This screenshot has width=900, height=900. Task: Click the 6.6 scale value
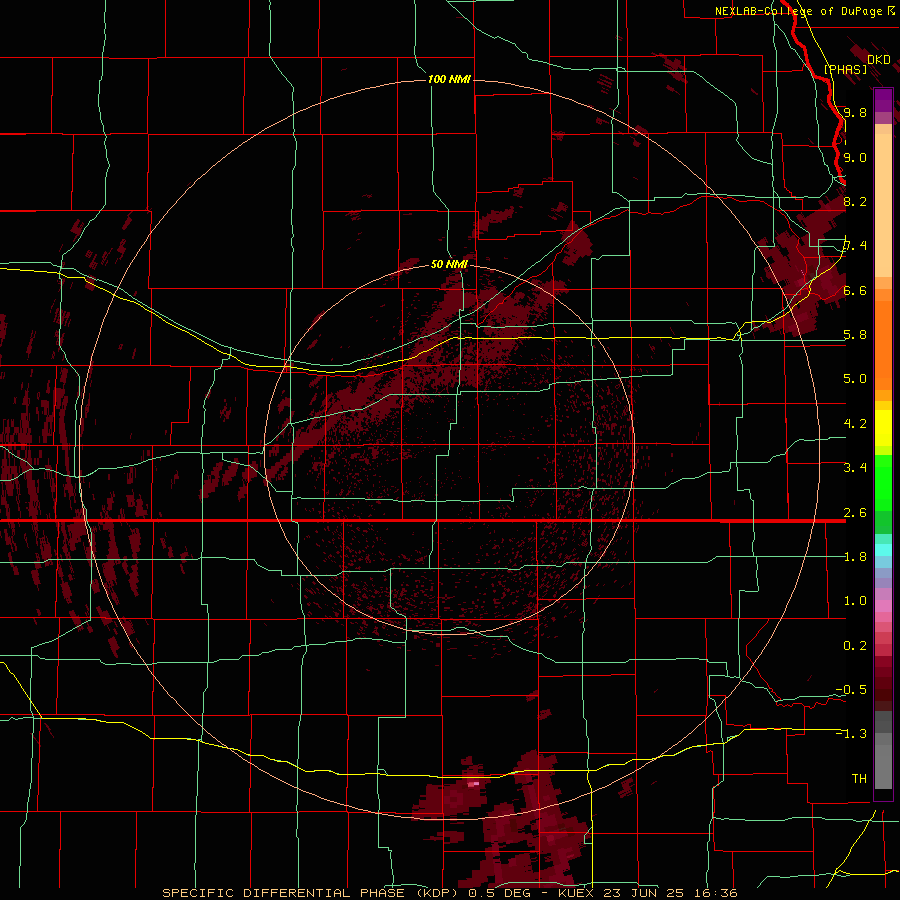[x=855, y=290]
